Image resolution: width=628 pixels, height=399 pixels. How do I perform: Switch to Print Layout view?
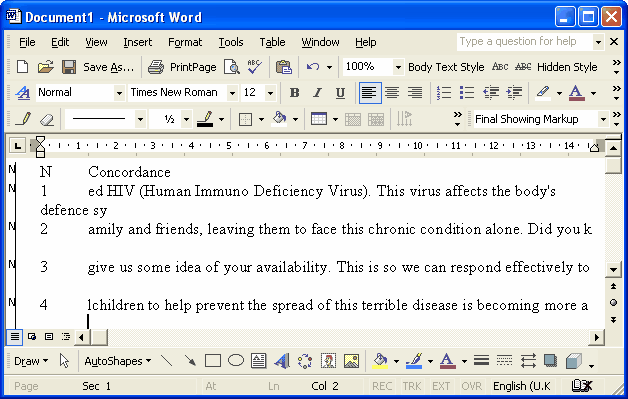pos(49,337)
